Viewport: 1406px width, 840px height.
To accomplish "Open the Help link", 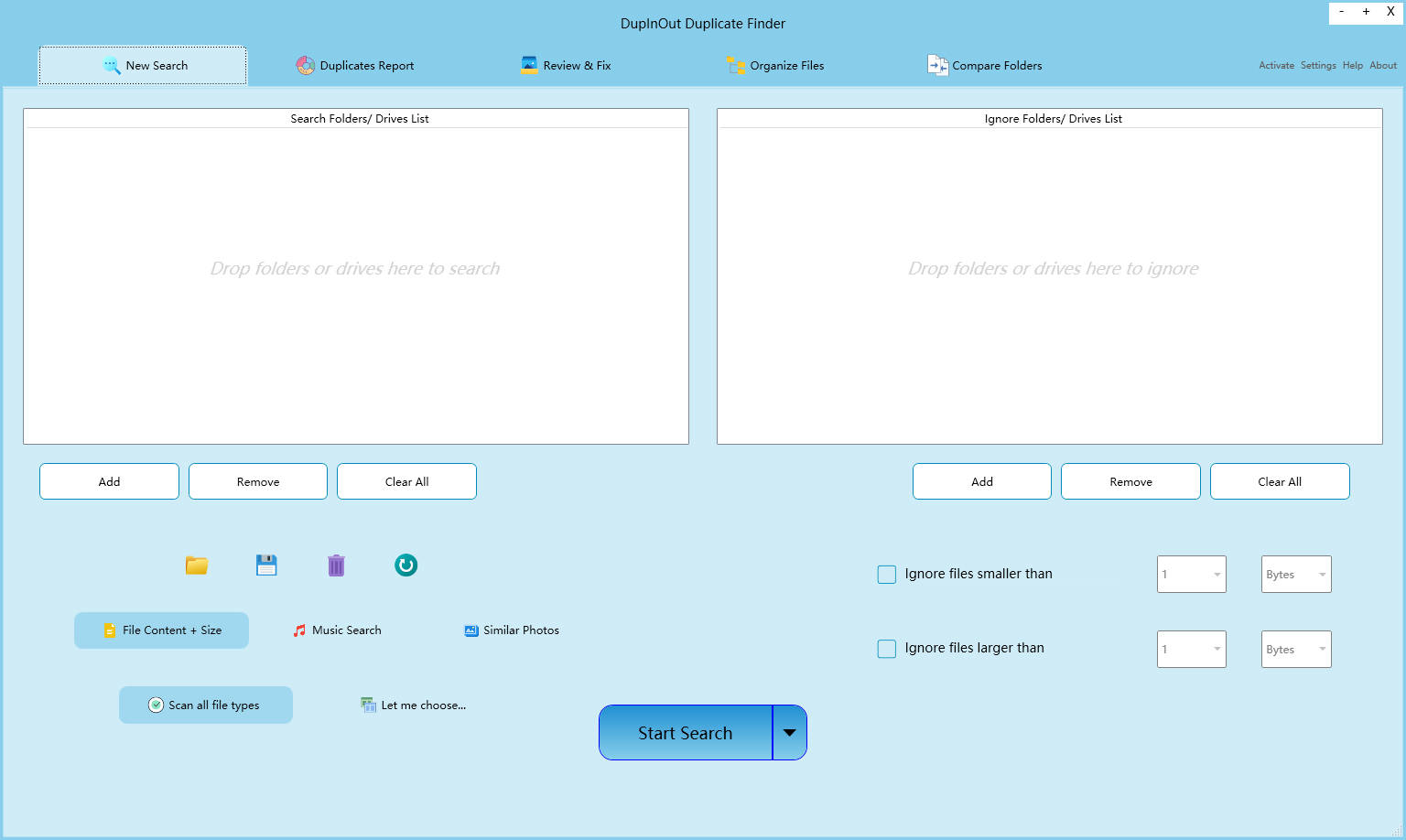I will [x=1353, y=66].
